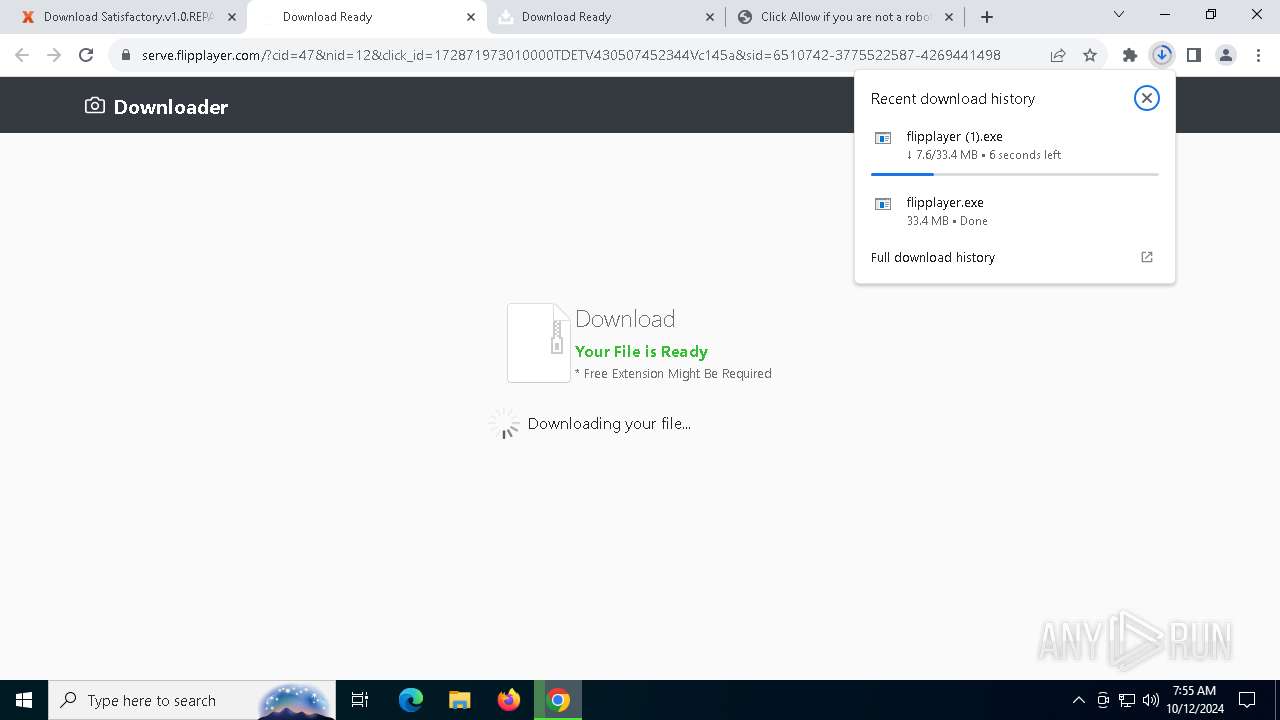Click the volume speaker tray icon
Viewport: 1280px width, 720px height.
coord(1151,700)
